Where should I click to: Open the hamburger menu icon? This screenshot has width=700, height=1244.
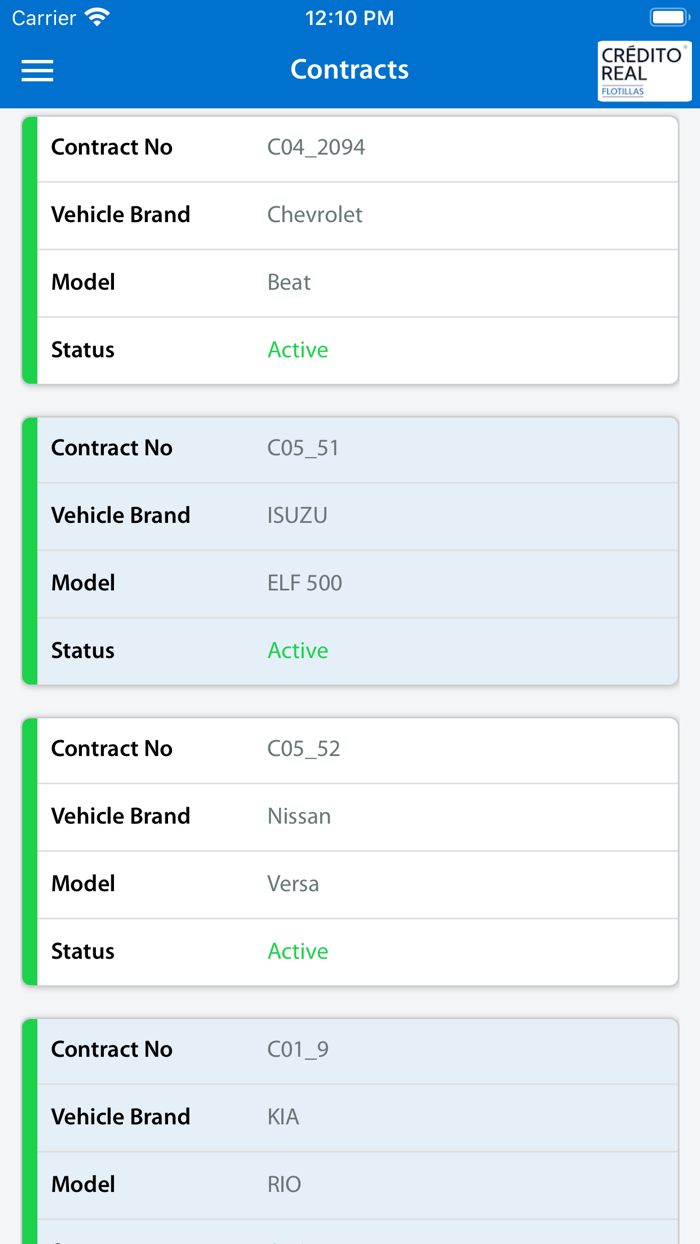37,70
